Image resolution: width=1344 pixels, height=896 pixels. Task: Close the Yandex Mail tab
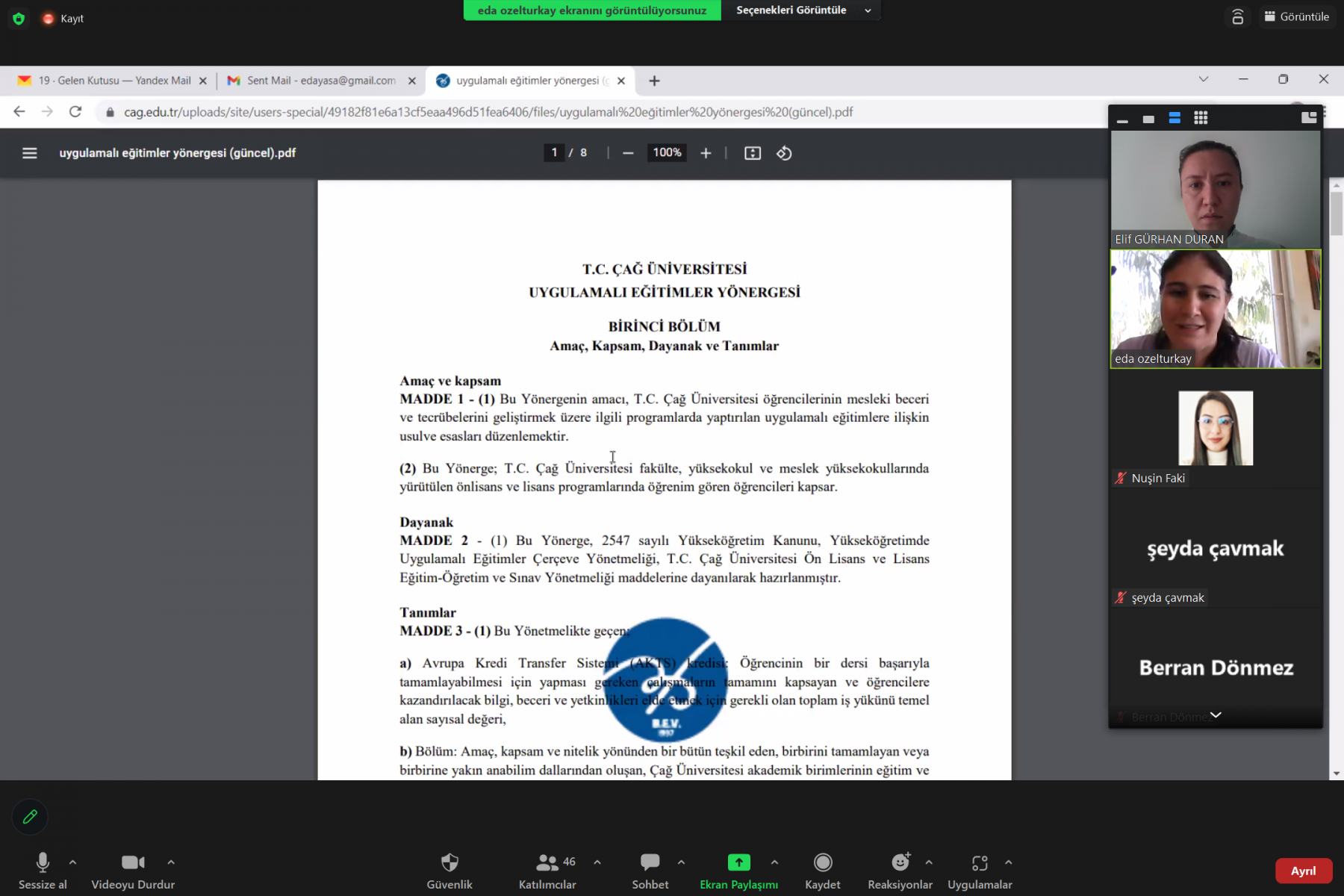pyautogui.click(x=203, y=81)
